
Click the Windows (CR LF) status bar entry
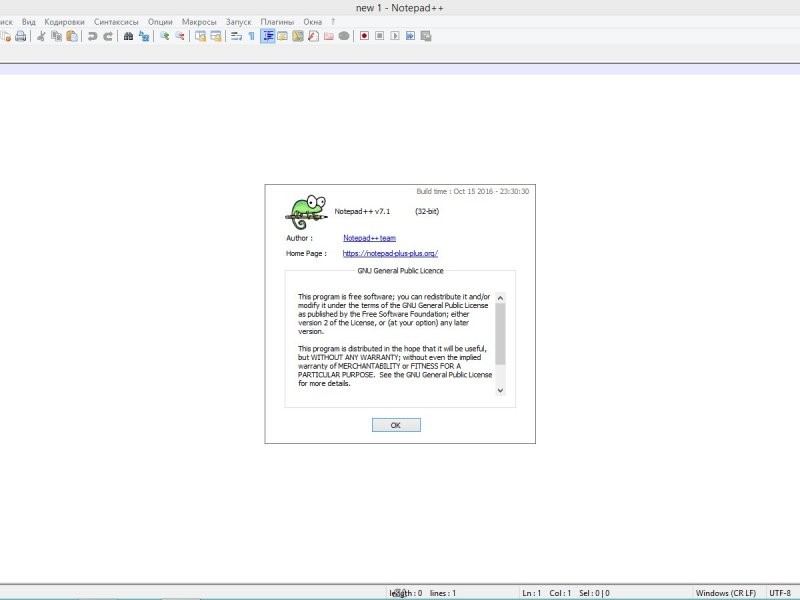click(x=726, y=593)
